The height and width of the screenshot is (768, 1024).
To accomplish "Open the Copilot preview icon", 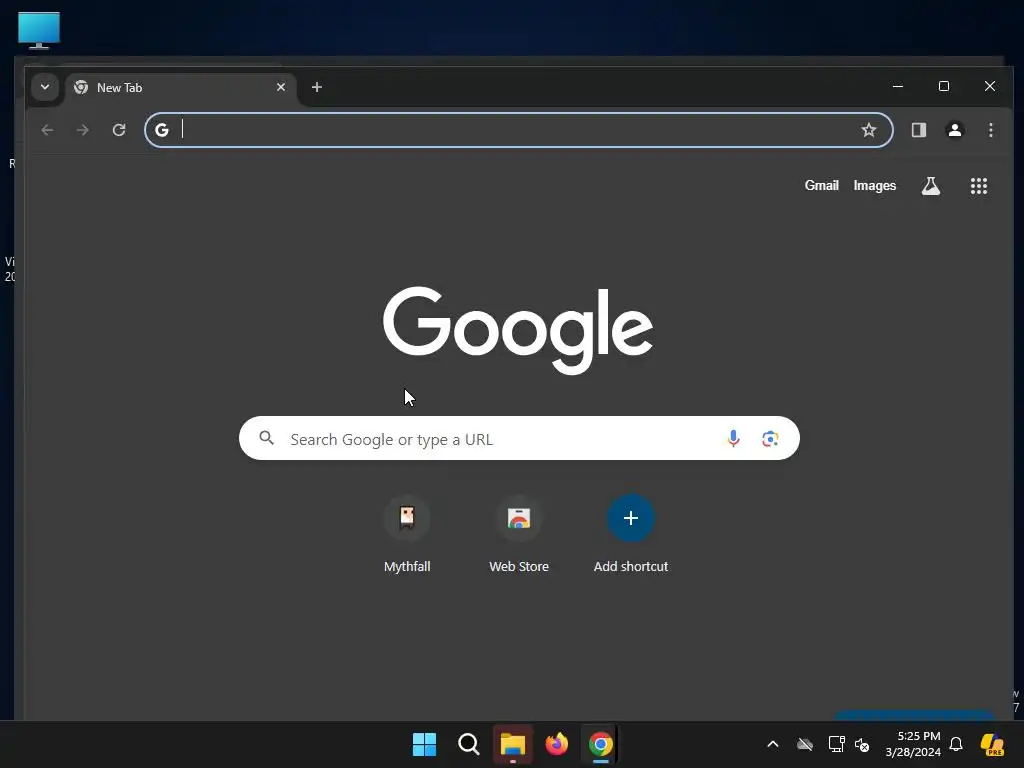I will point(992,744).
